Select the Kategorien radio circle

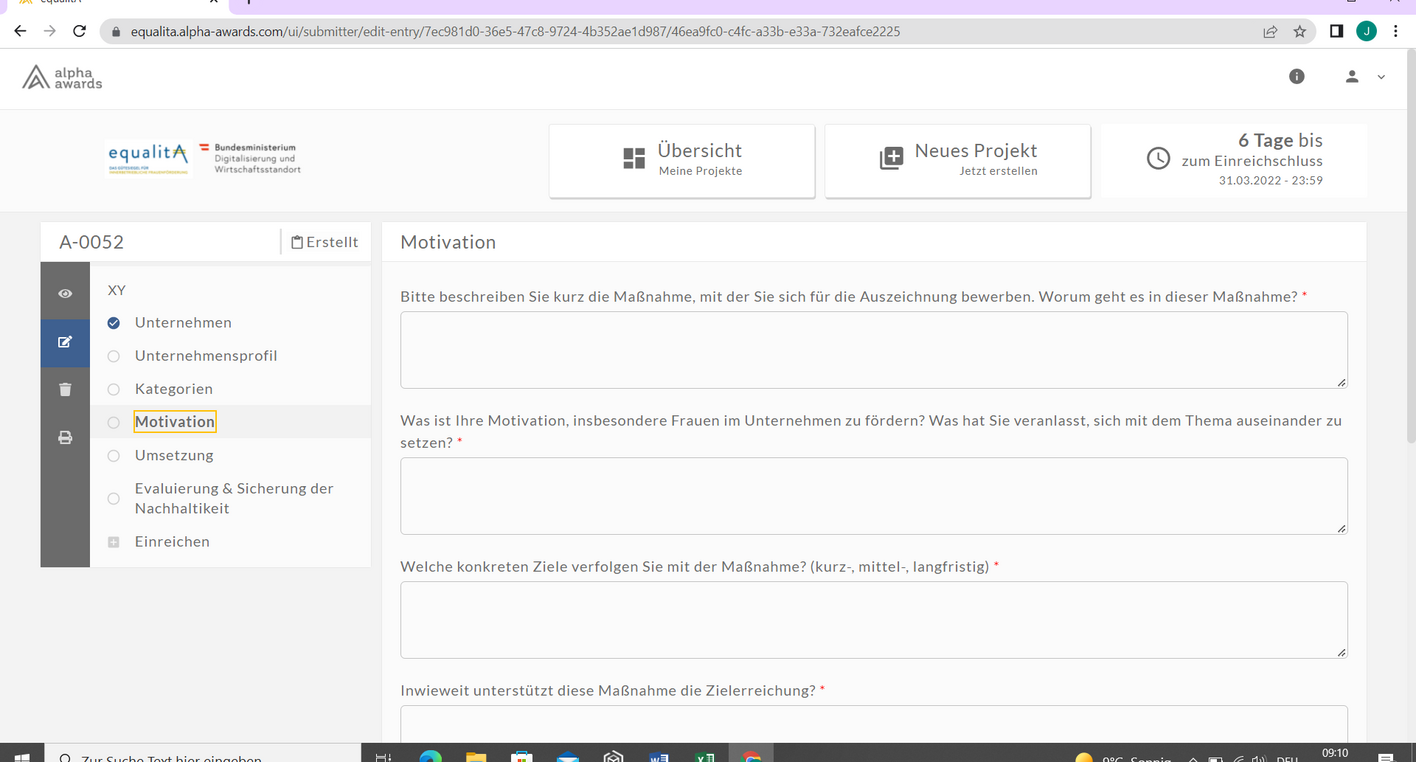114,389
